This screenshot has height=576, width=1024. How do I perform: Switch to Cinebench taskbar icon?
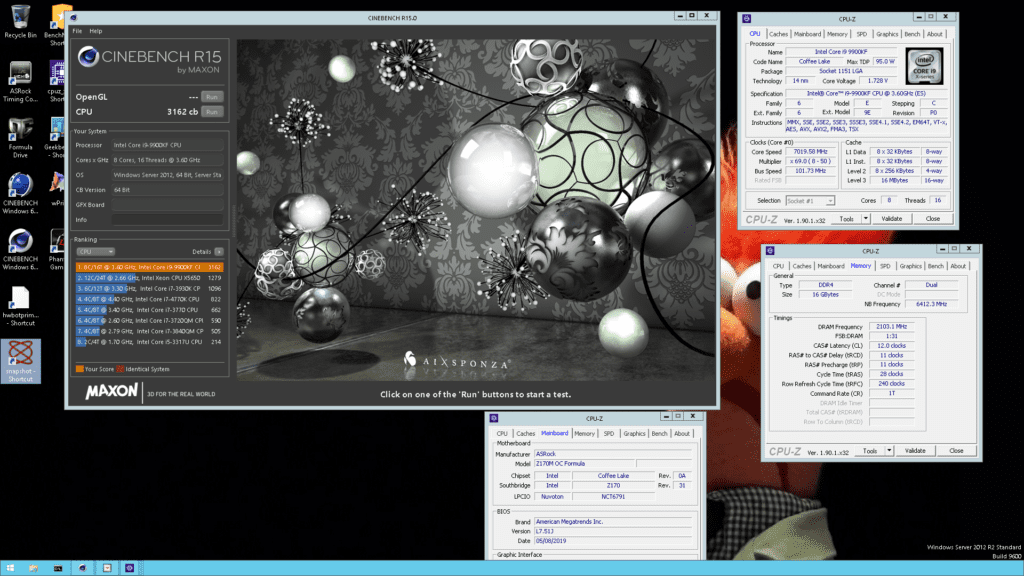82,568
